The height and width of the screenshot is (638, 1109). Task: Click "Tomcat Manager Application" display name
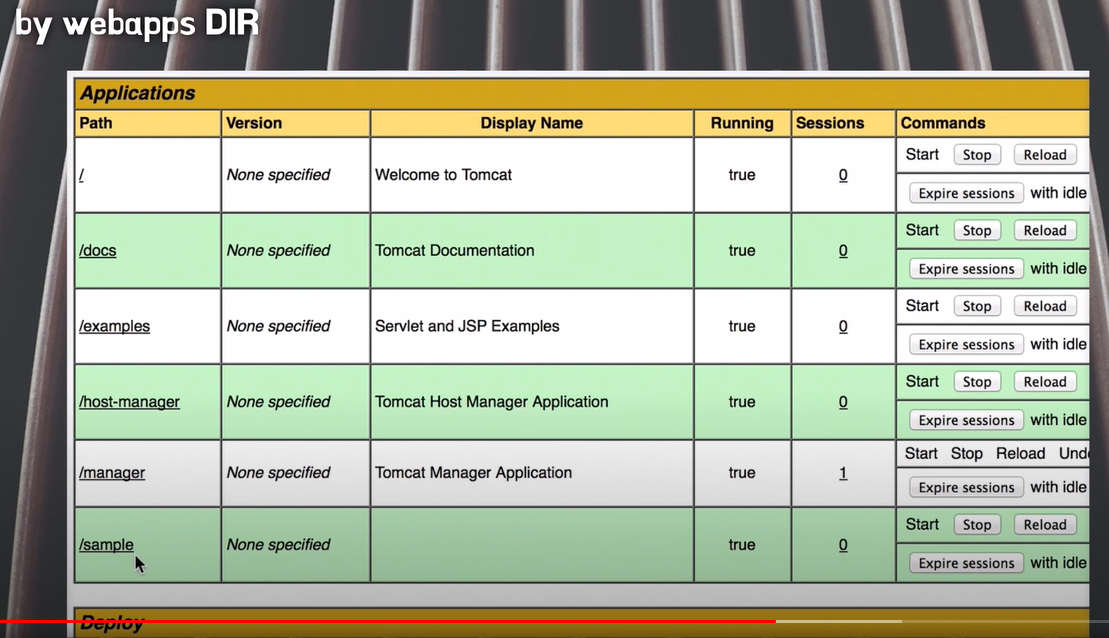(473, 472)
